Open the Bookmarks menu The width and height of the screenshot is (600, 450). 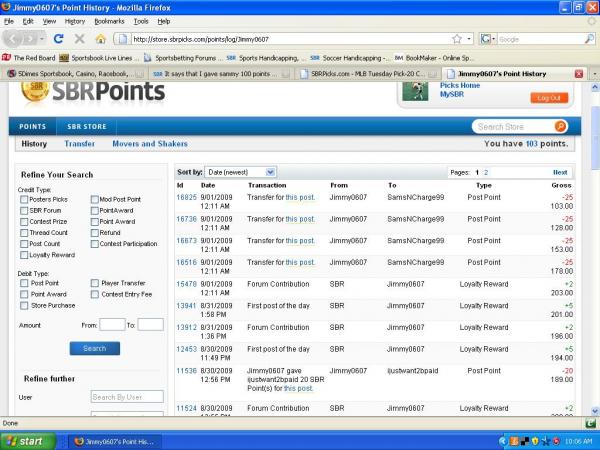tap(109, 20)
